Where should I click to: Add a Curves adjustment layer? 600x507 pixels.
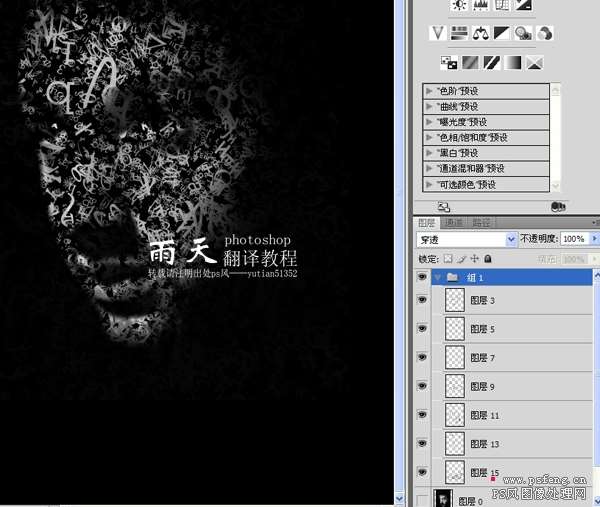pos(502,5)
